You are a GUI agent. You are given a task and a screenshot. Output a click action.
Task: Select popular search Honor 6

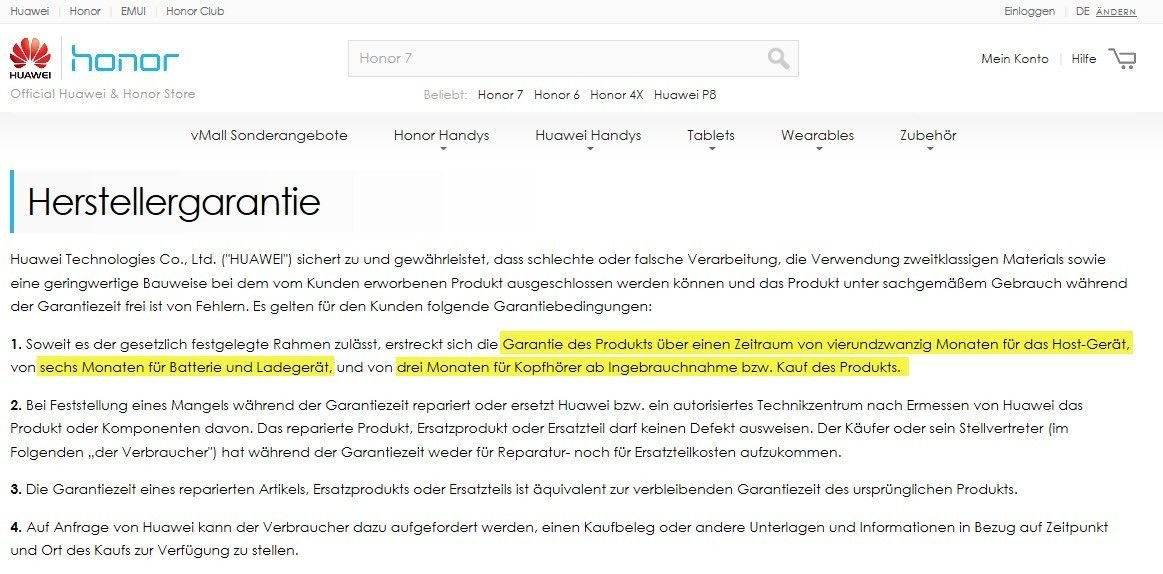click(557, 95)
